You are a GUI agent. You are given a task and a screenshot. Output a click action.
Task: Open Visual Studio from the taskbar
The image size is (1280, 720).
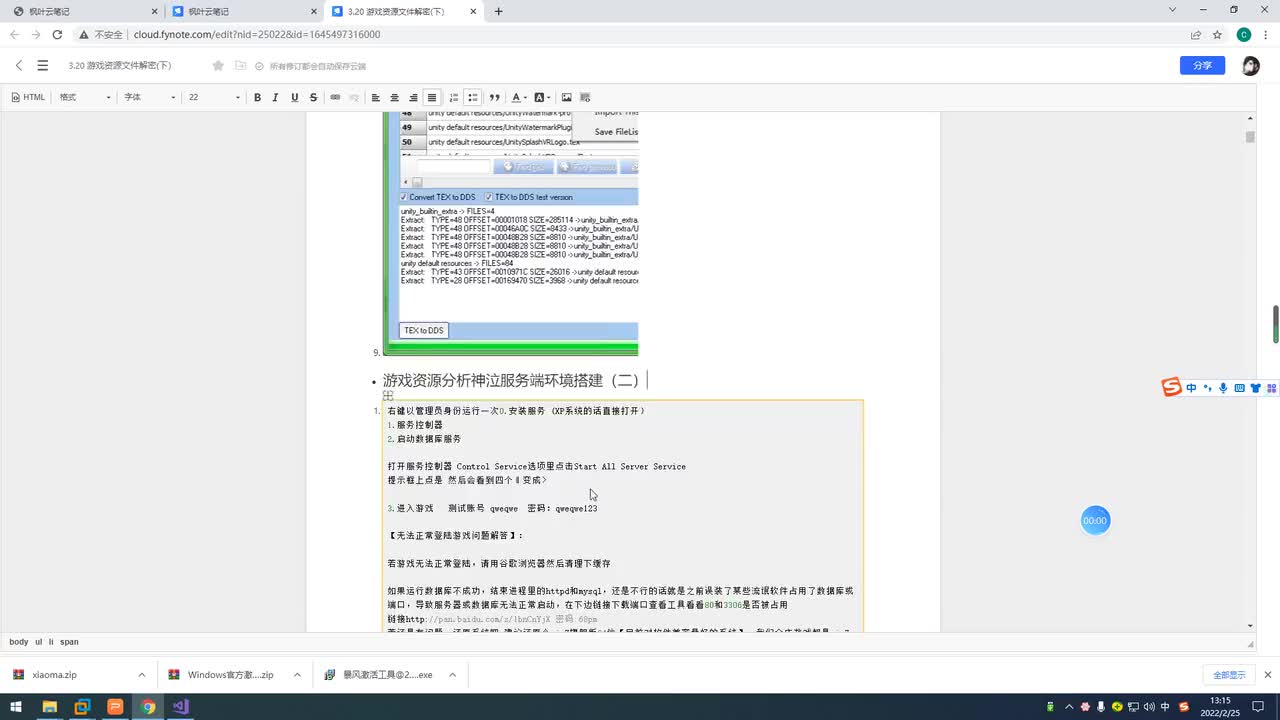point(180,707)
